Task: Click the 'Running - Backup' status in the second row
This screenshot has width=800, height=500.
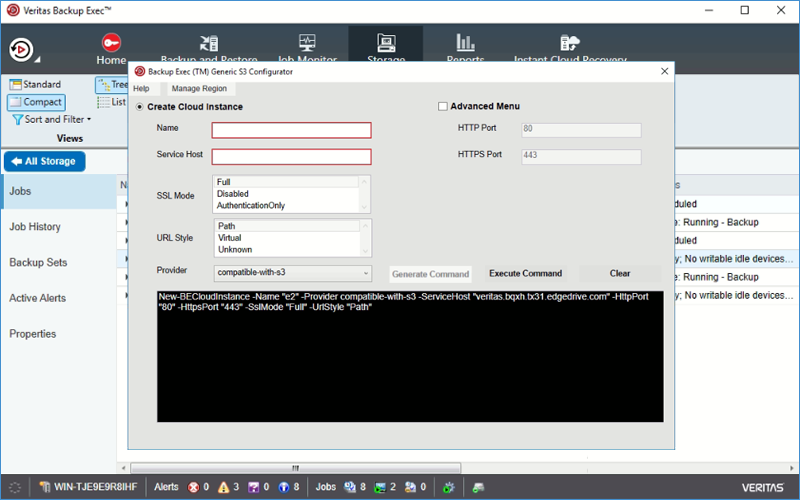Action: tap(720, 222)
